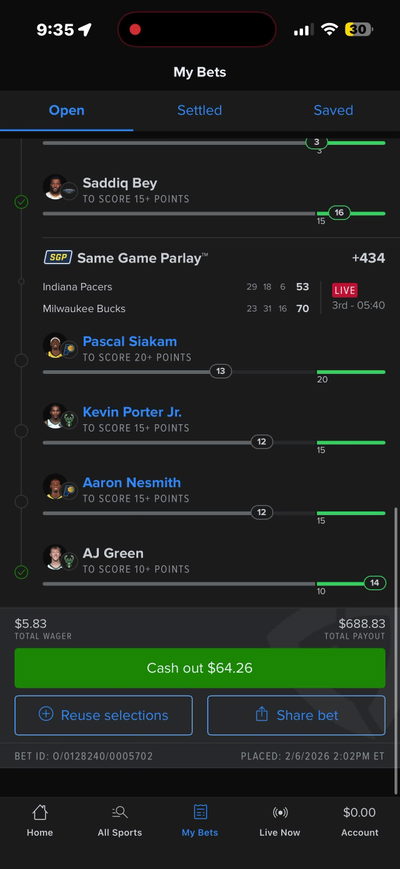Switch to the Saved tab
The height and width of the screenshot is (869, 400).
[x=333, y=110]
